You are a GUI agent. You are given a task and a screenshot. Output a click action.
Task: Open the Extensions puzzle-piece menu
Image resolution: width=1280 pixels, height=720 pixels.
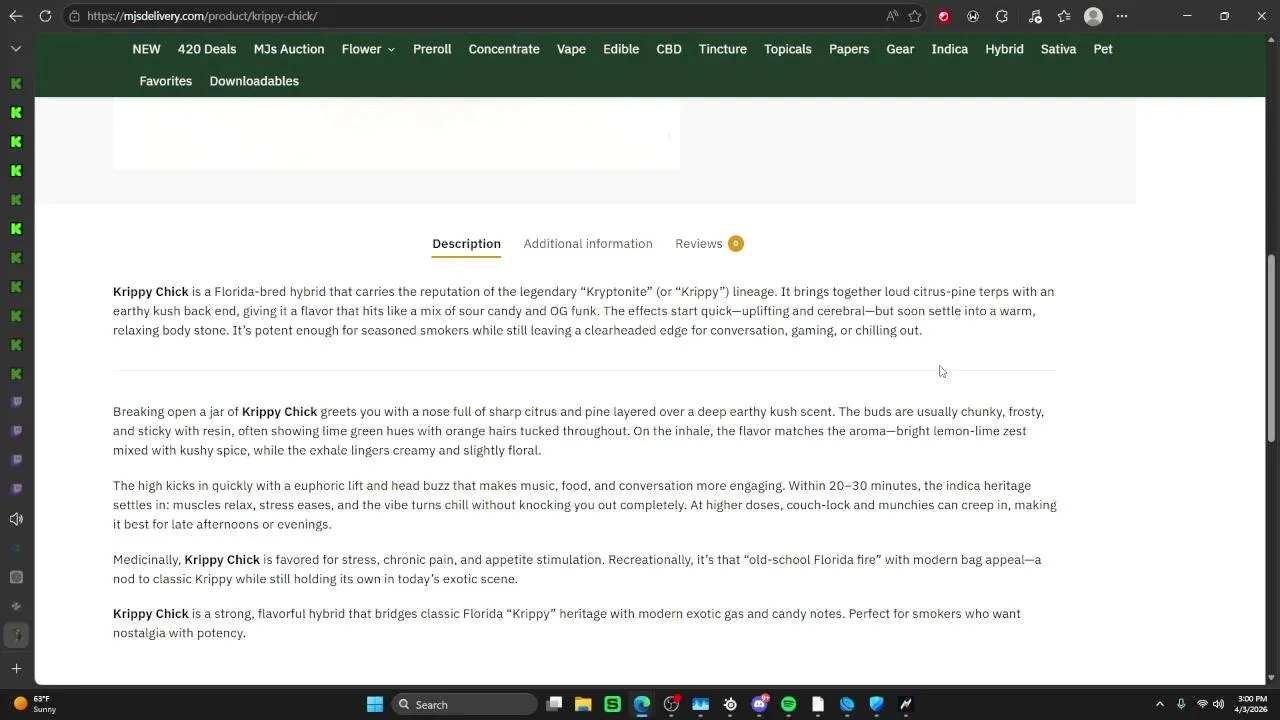(1002, 16)
